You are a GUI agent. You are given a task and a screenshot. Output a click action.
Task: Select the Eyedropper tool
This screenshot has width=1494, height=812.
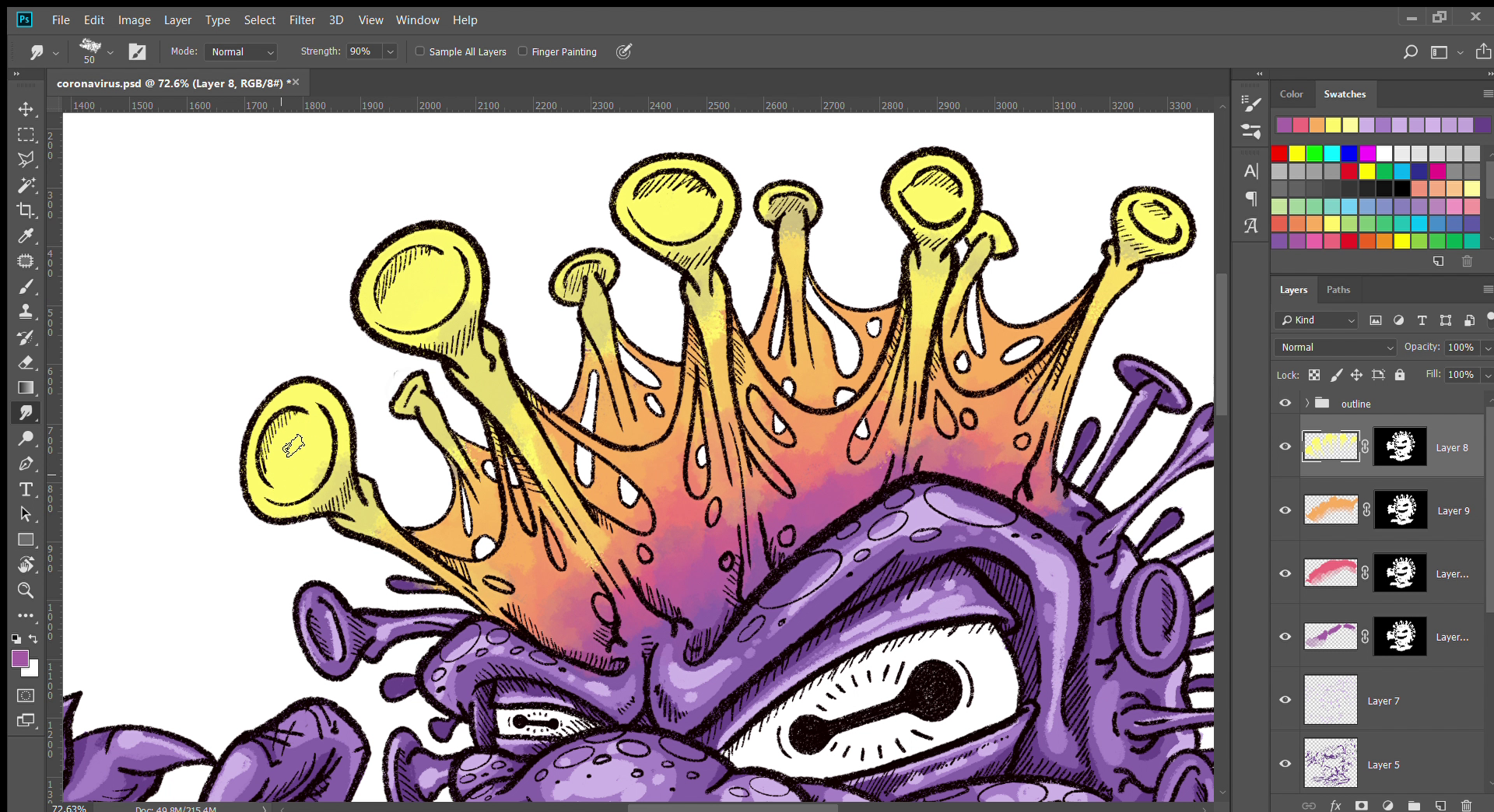(26, 236)
